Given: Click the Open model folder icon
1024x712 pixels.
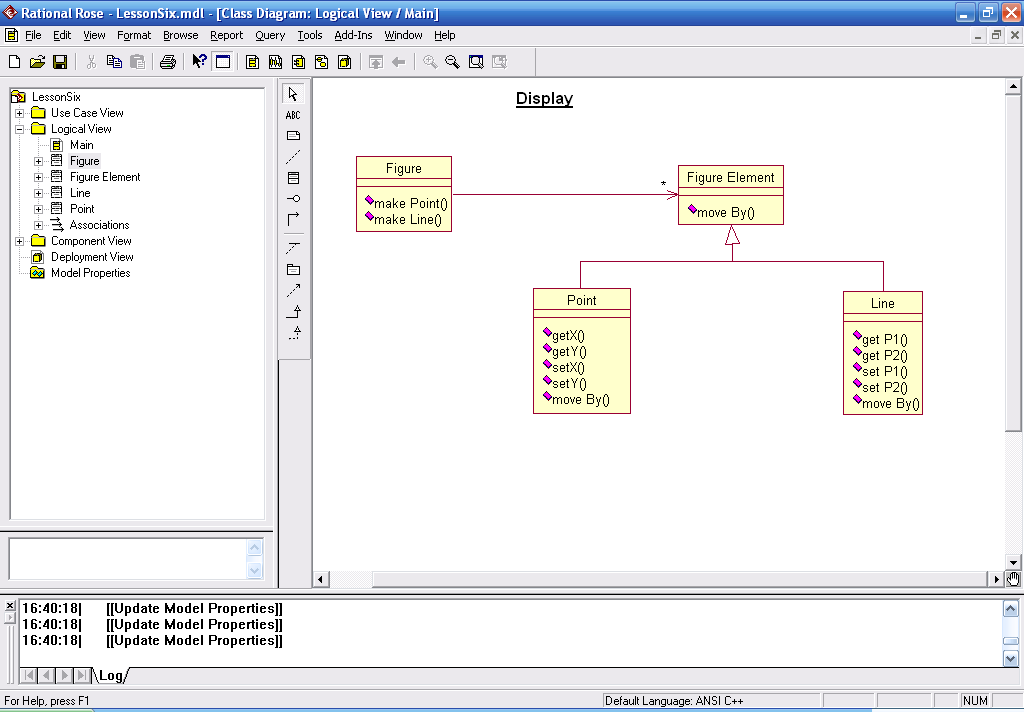Looking at the screenshot, I should [x=37, y=62].
